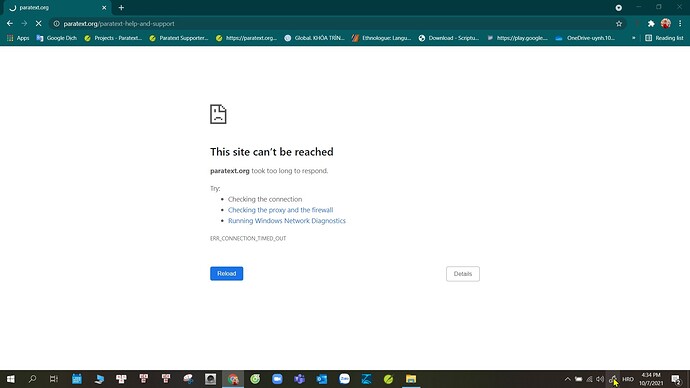Switch to Chrome in the taskbar
Image resolution: width=690 pixels, height=388 pixels.
(233, 379)
